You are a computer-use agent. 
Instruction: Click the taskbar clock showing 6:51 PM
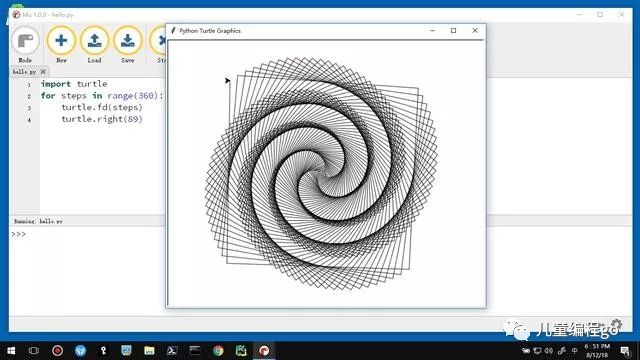point(597,351)
